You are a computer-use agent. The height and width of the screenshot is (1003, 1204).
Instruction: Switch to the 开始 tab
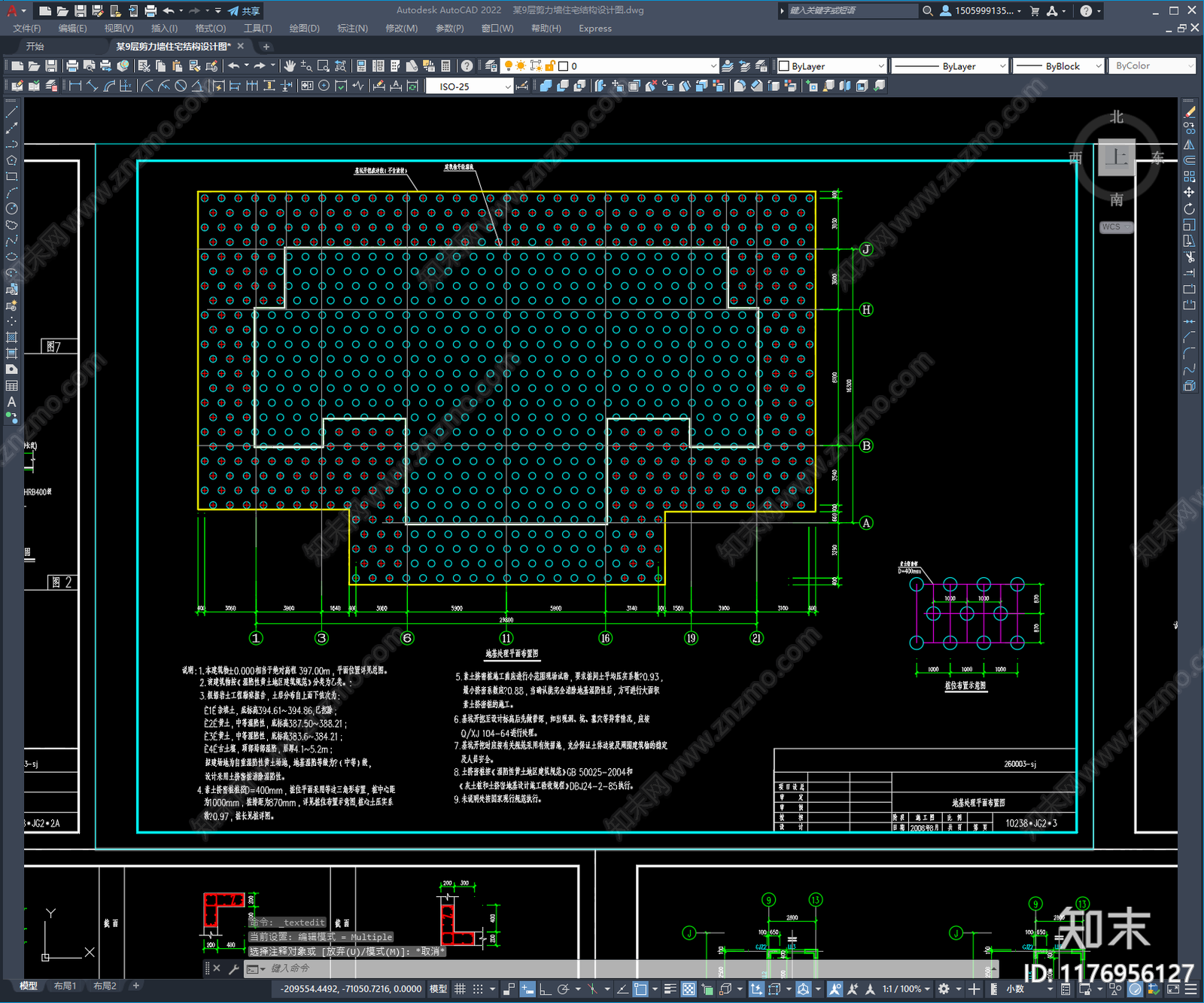click(x=35, y=47)
